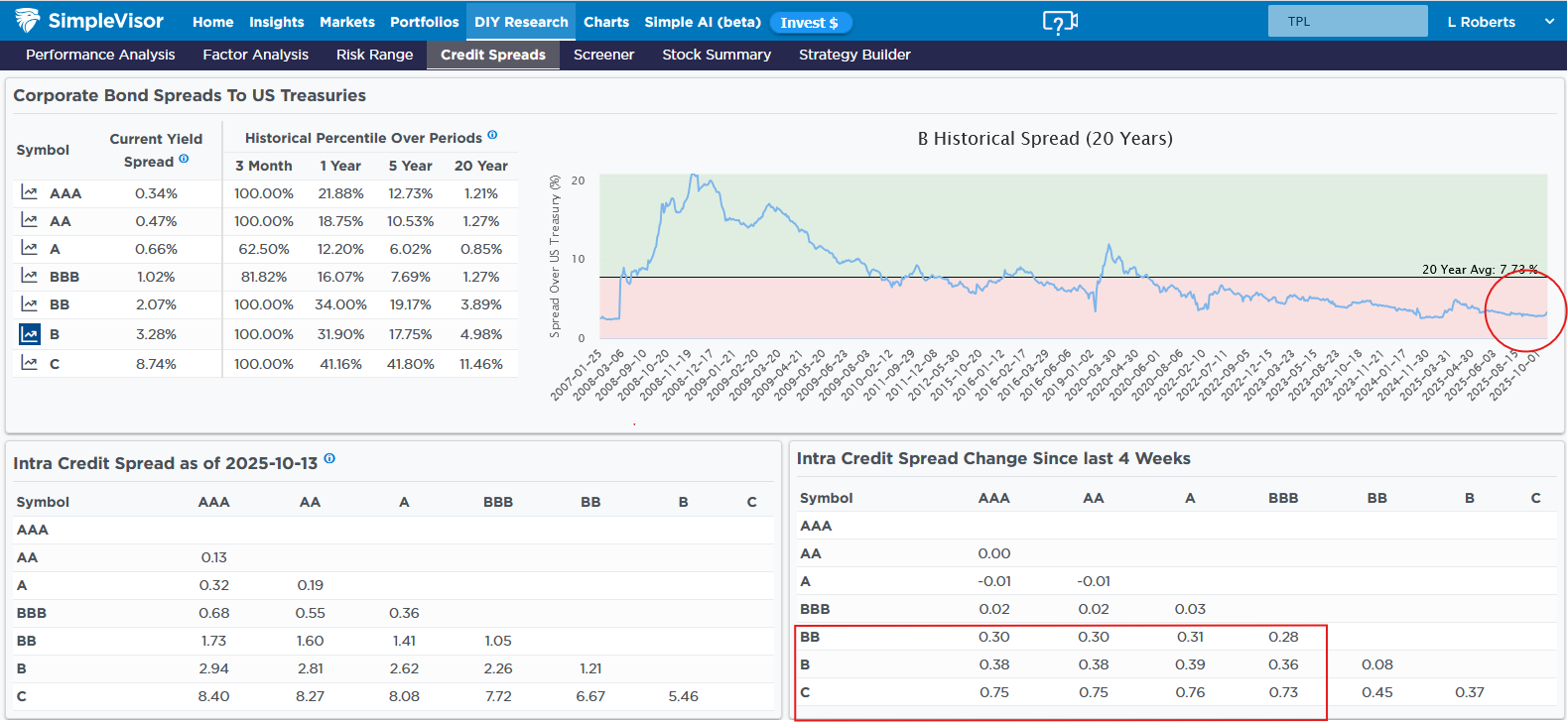Viewport: 1568px width, 722px height.
Task: Click info icon beside Intra Credit Spread date
Action: (329, 459)
